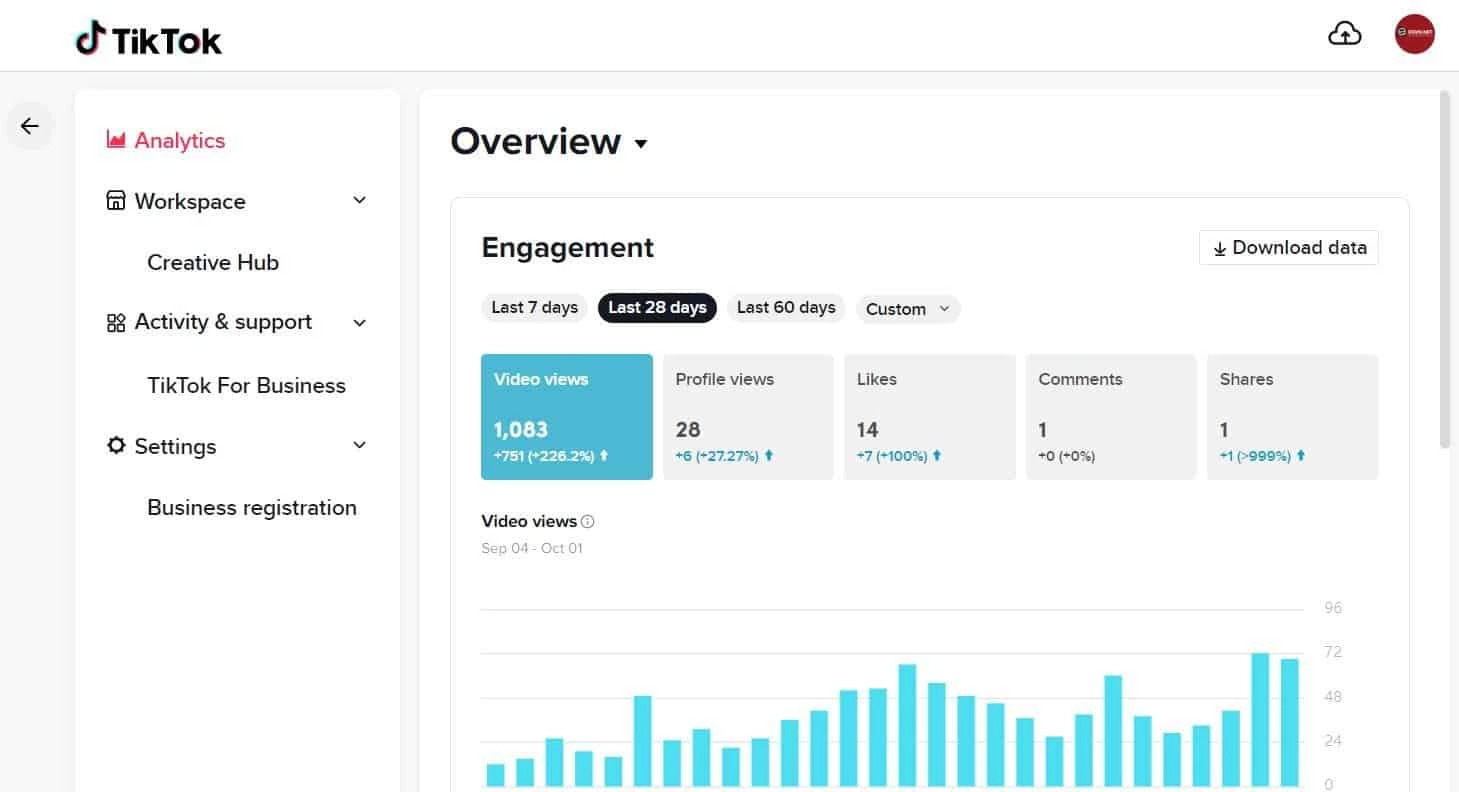The image size is (1459, 792).
Task: Open the Business registration link
Action: (x=251, y=507)
